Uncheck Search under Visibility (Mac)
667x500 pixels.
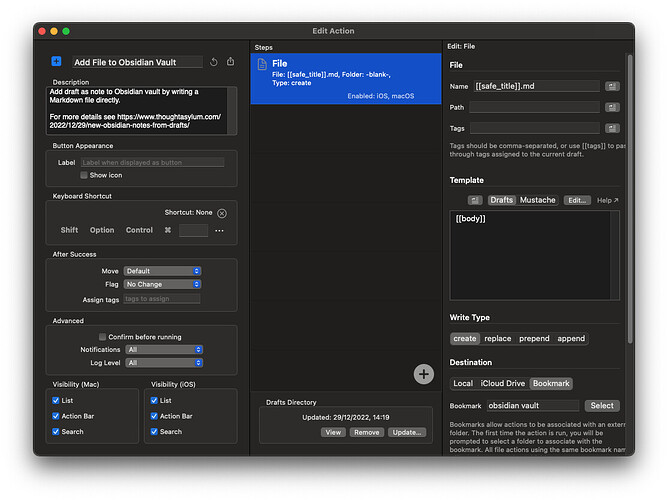click(x=56, y=431)
